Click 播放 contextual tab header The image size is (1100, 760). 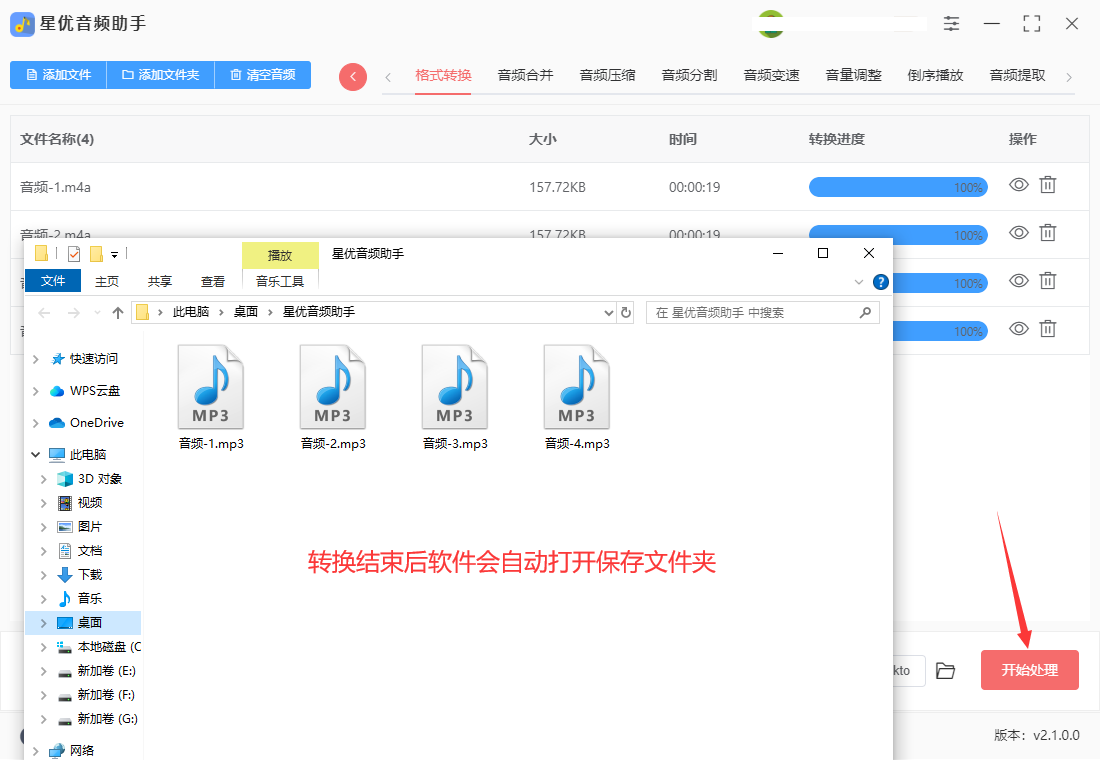[280, 255]
